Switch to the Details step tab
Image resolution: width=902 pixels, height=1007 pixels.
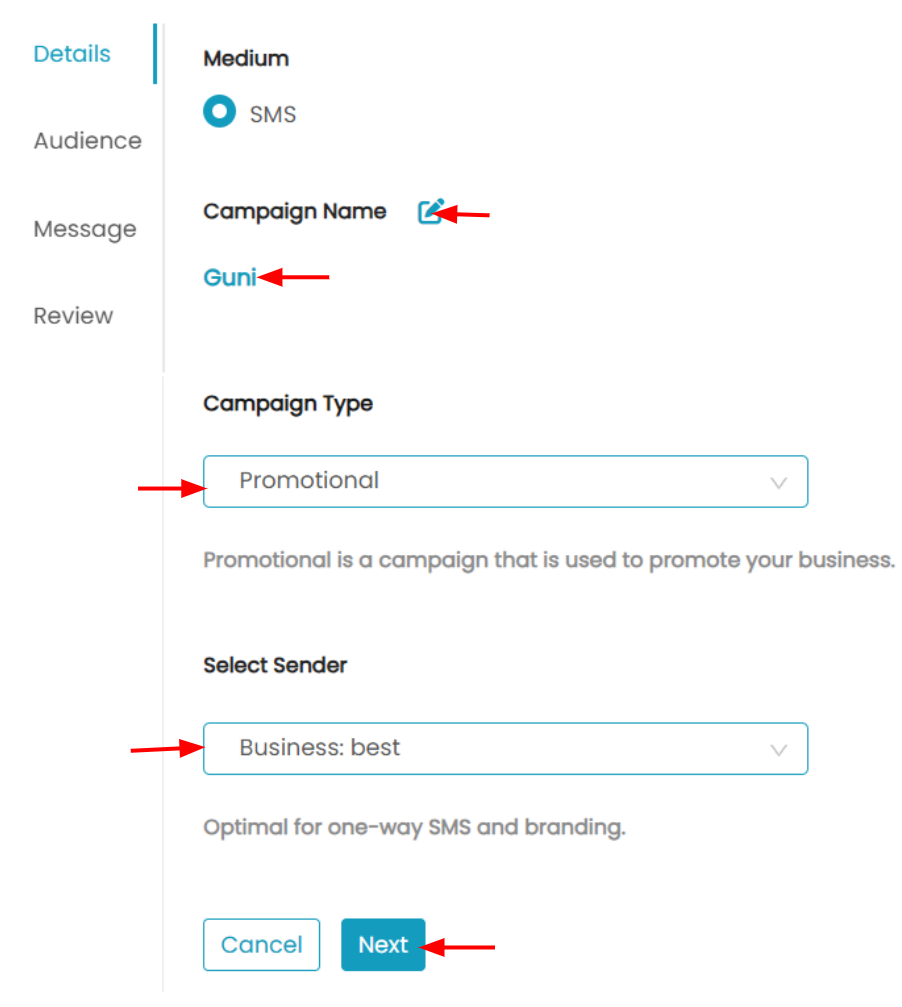[x=72, y=54]
